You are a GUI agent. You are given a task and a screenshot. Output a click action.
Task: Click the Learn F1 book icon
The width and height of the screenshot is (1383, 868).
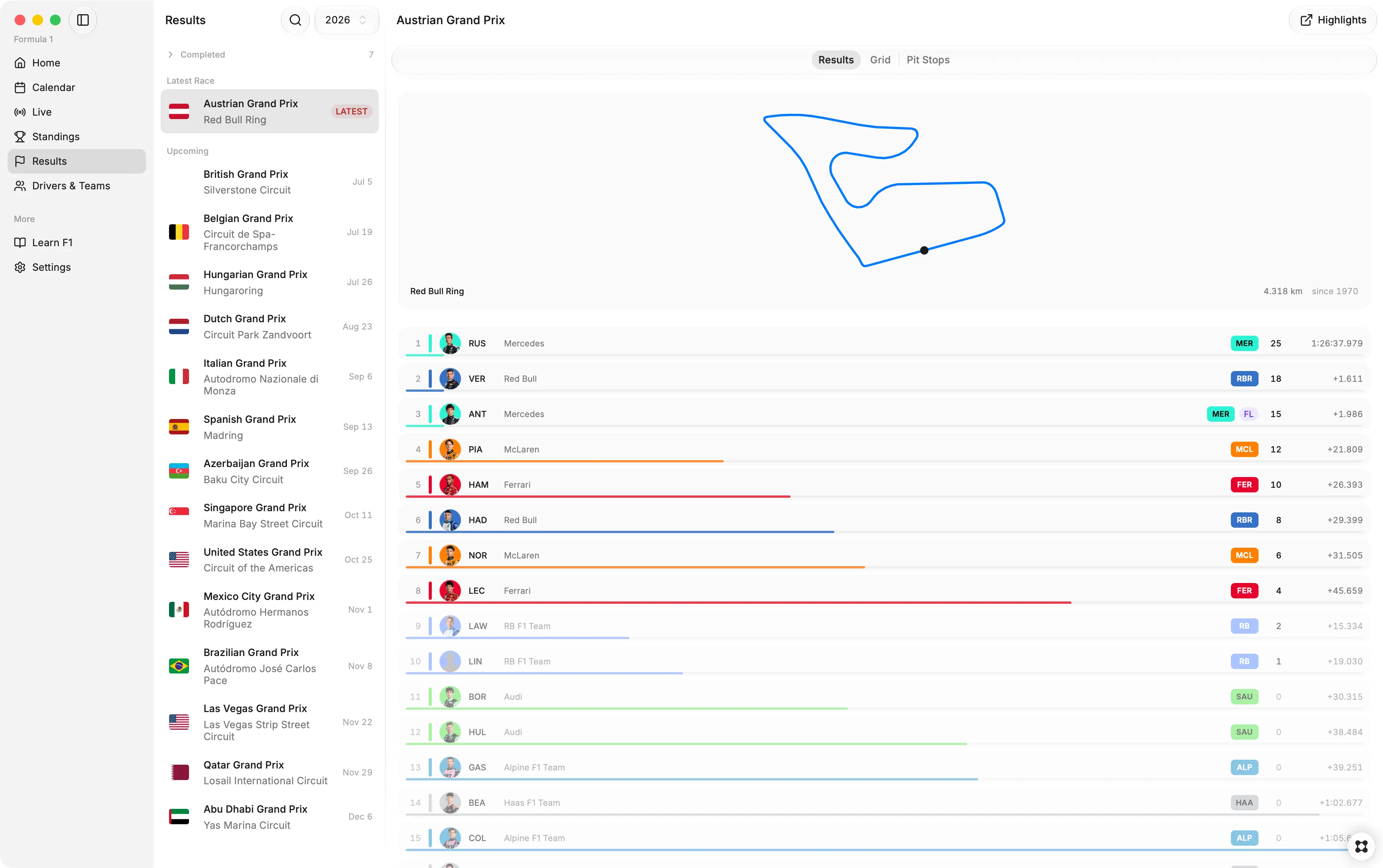(20, 242)
